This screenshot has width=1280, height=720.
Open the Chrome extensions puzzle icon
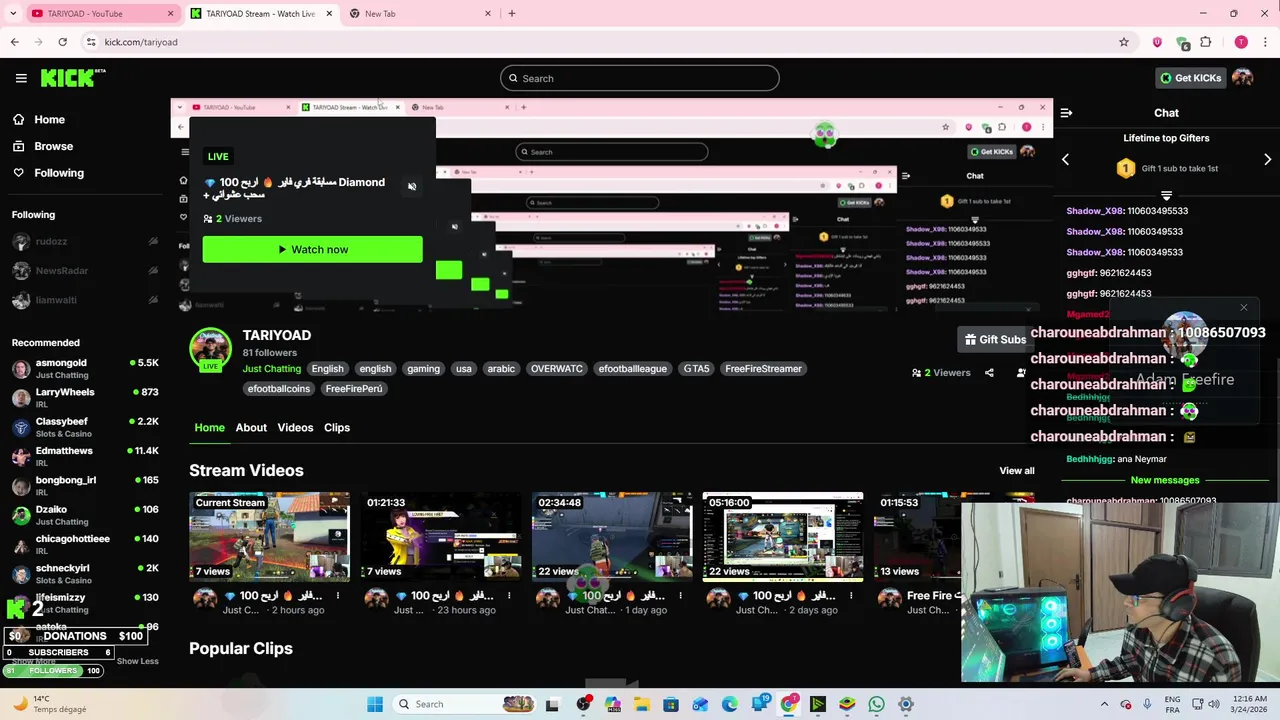(1206, 42)
